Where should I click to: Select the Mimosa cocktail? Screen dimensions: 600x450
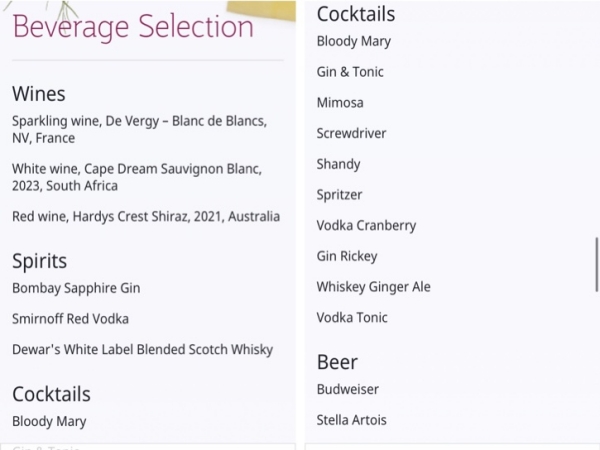340,103
